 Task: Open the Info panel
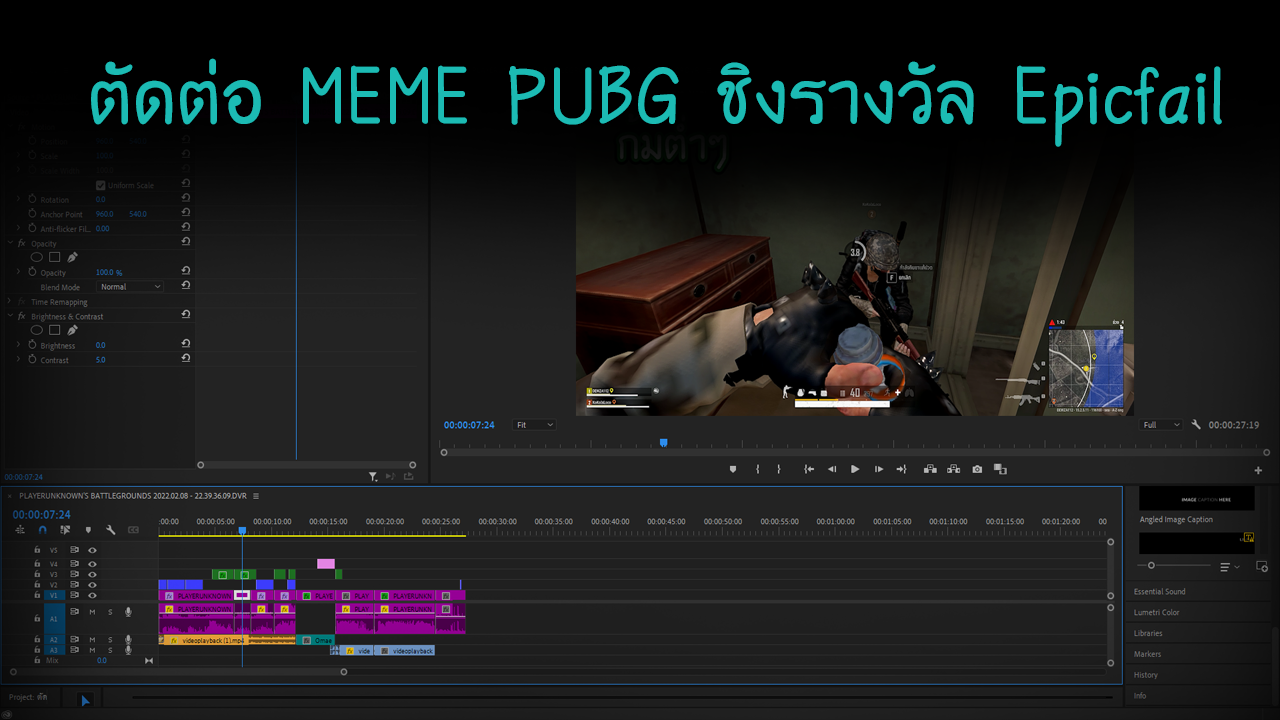(x=1140, y=696)
